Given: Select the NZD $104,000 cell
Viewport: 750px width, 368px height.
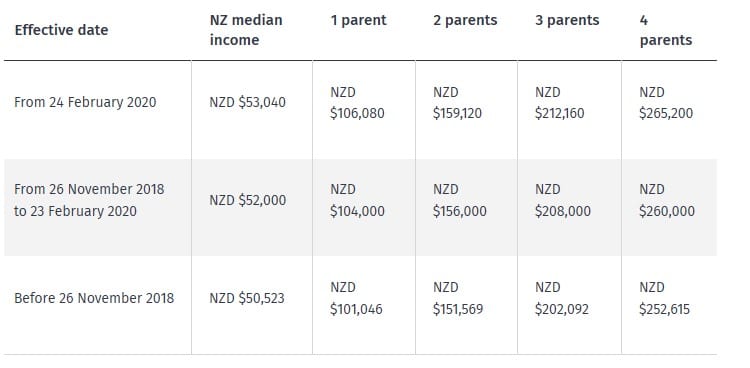Looking at the screenshot, I should click(357, 200).
